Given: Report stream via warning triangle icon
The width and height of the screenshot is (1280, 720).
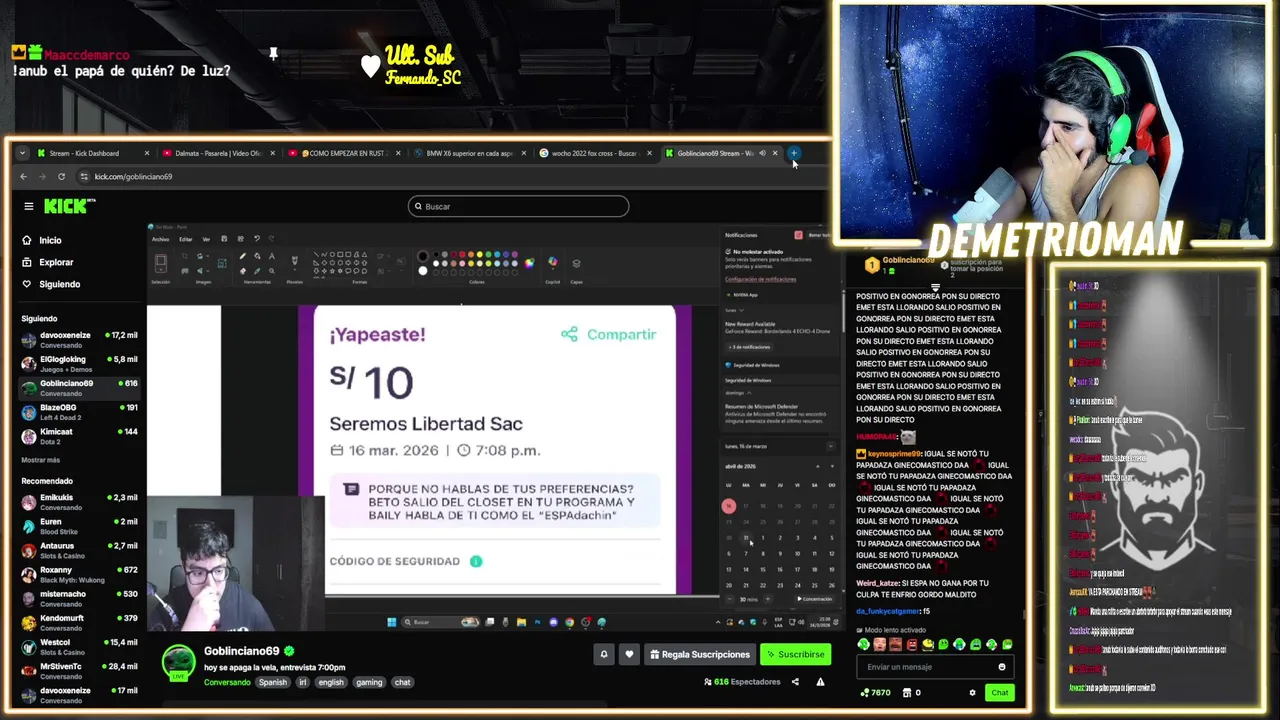Looking at the screenshot, I should click(820, 682).
